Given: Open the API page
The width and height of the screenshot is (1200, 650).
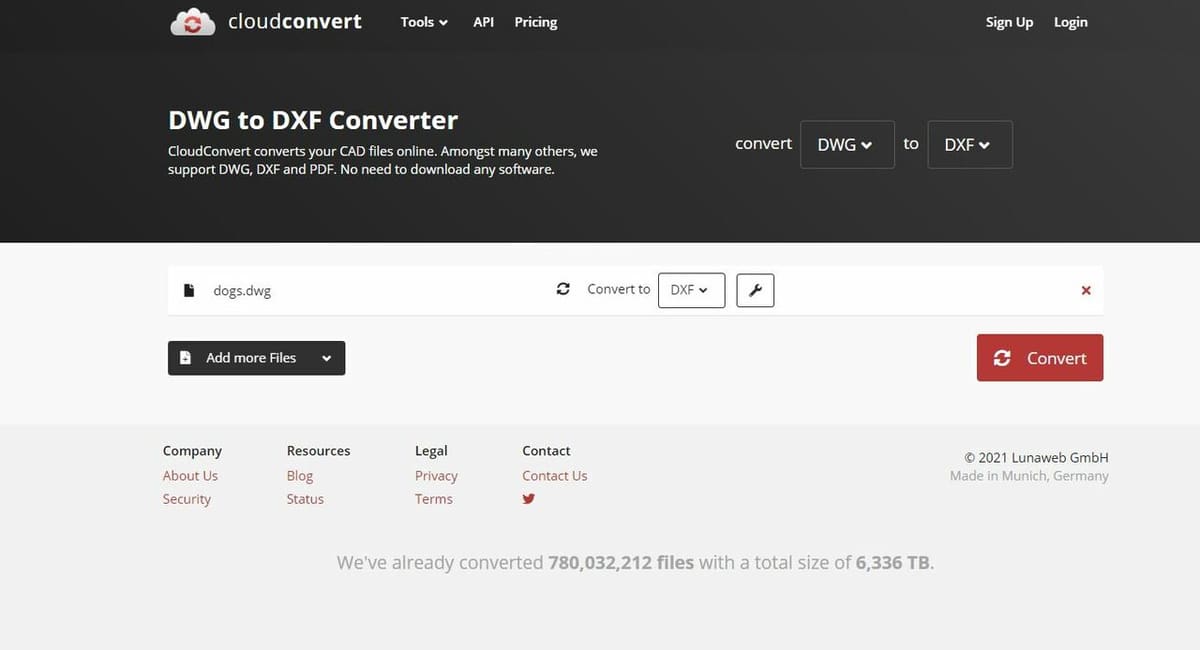Looking at the screenshot, I should pos(483,22).
